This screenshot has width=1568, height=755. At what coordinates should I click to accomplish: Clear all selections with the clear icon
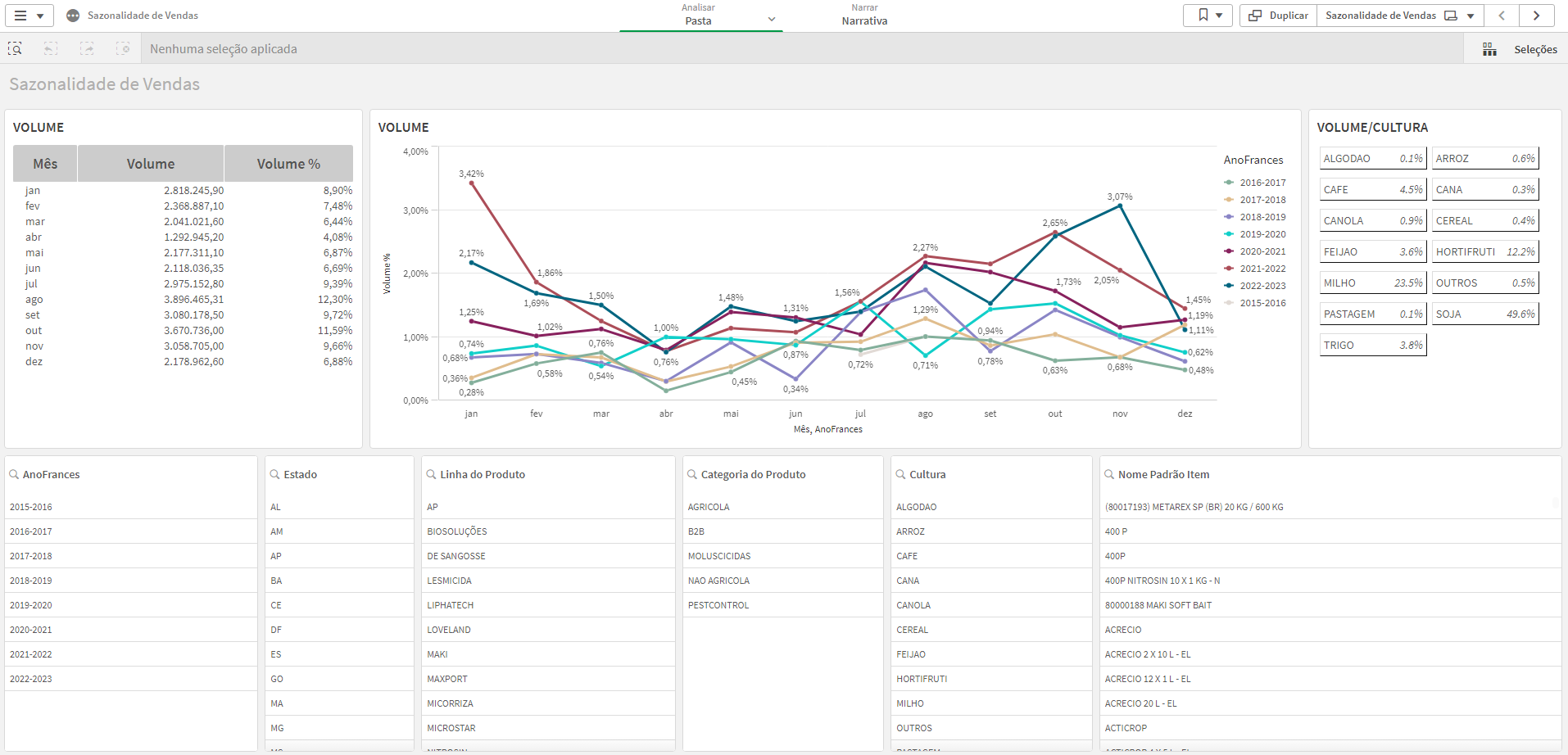(123, 48)
